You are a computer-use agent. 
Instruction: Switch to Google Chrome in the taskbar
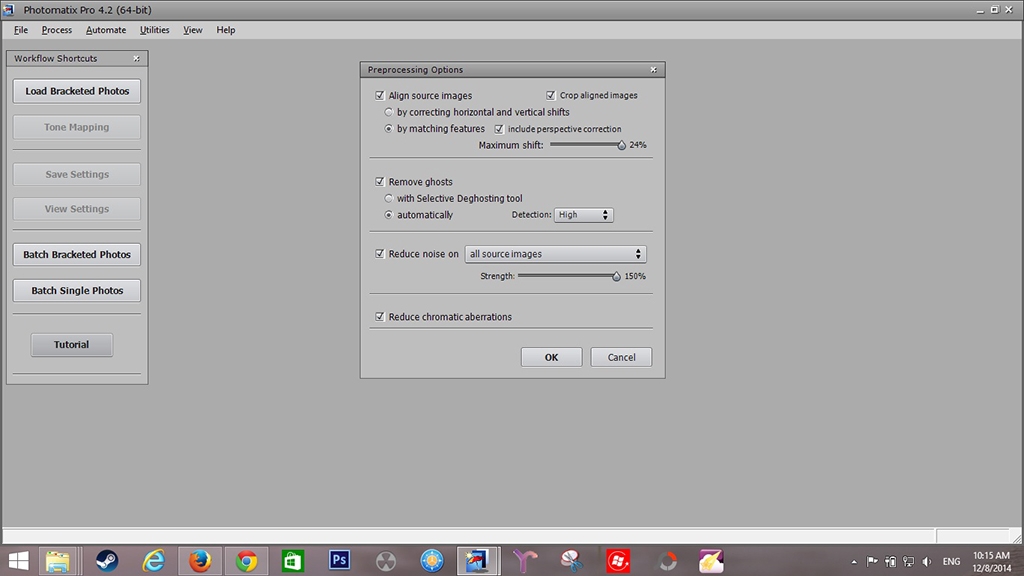246,561
